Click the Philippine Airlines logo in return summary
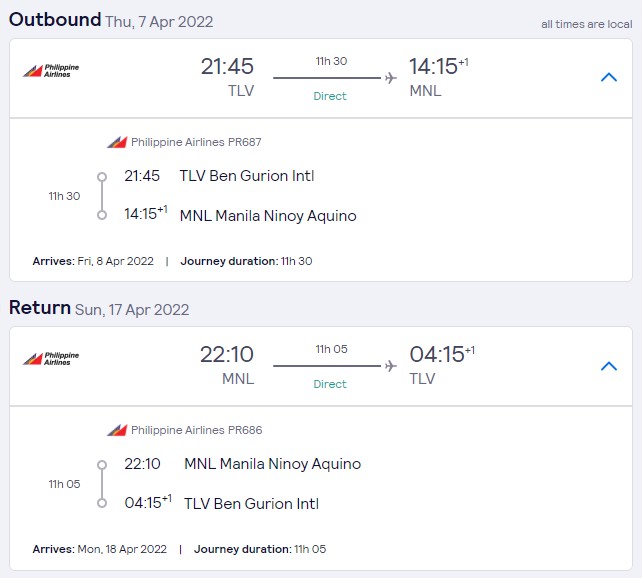Viewport: 642px width, 578px height. (51, 359)
